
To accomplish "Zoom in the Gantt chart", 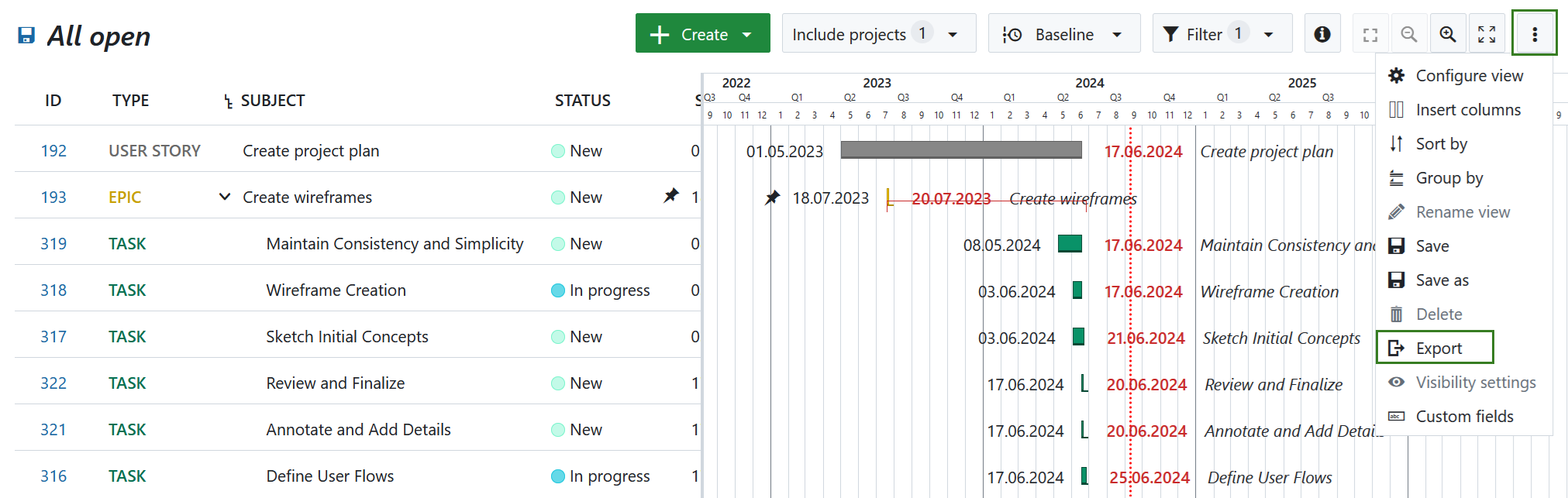I will tap(1447, 34).
